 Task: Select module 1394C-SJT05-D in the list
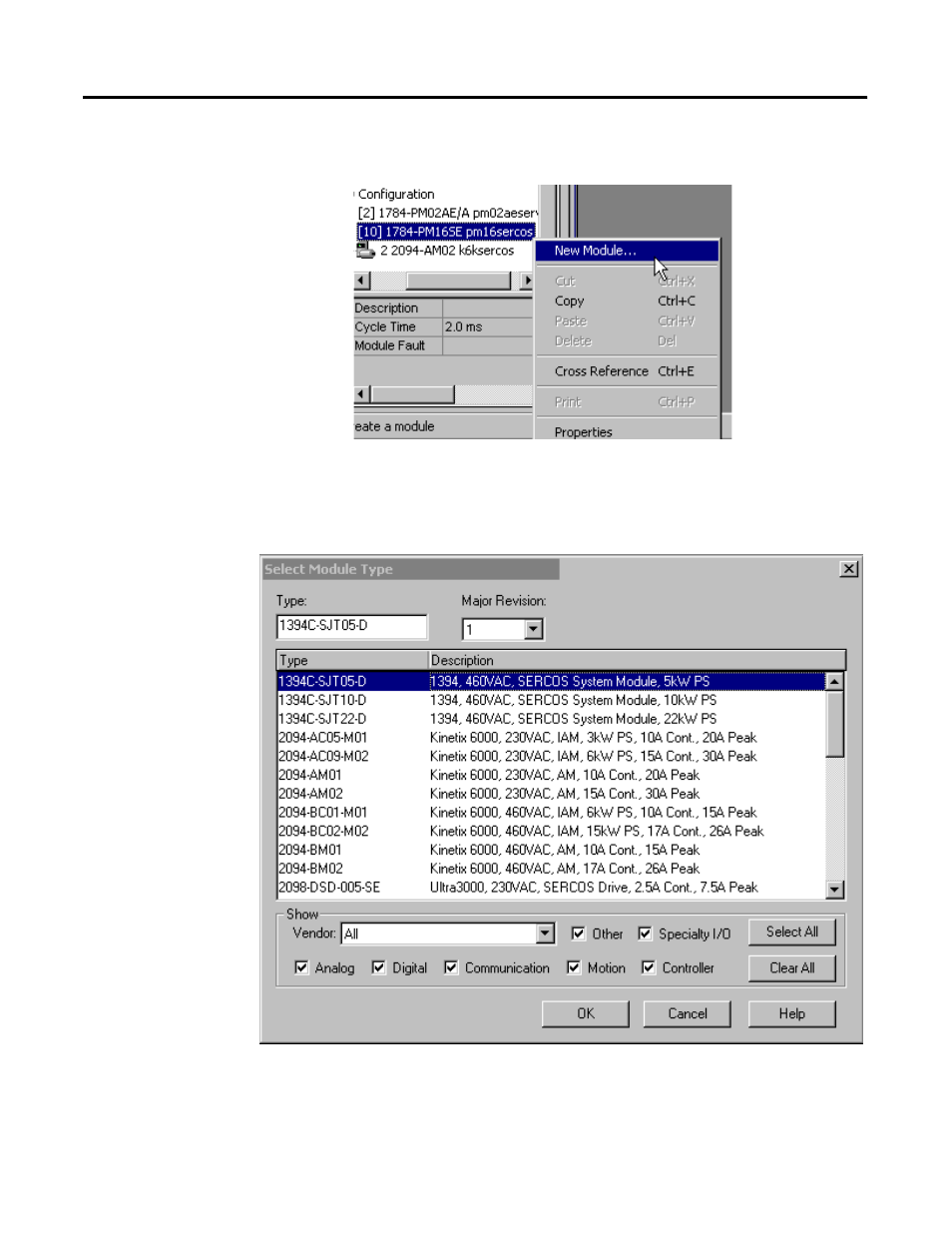pyautogui.click(x=551, y=682)
